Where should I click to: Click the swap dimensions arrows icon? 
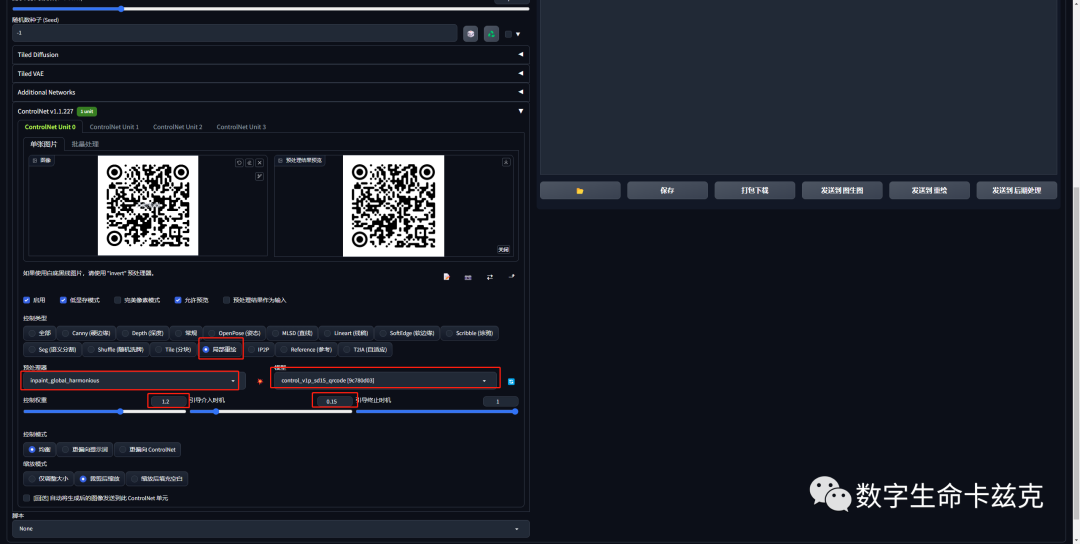pyautogui.click(x=490, y=277)
